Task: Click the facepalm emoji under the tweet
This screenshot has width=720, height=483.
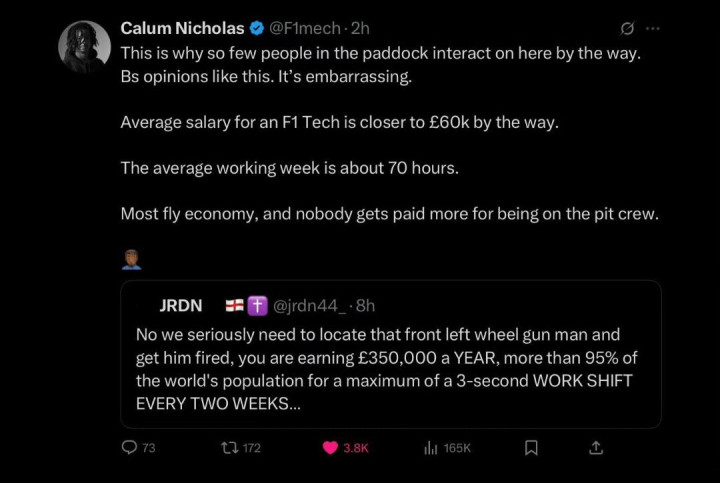Action: pyautogui.click(x=131, y=259)
